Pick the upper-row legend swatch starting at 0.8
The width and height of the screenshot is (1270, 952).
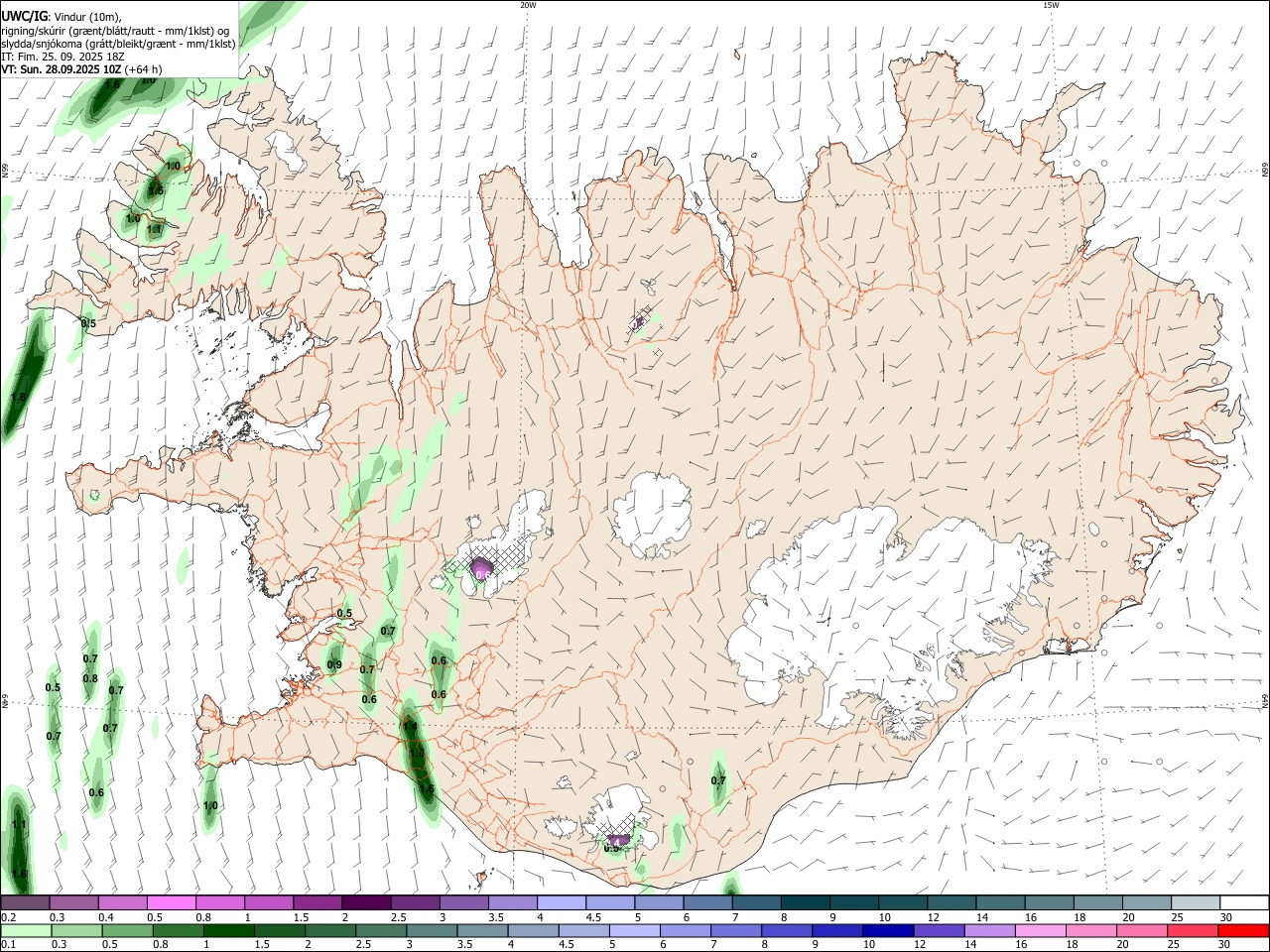click(220, 902)
